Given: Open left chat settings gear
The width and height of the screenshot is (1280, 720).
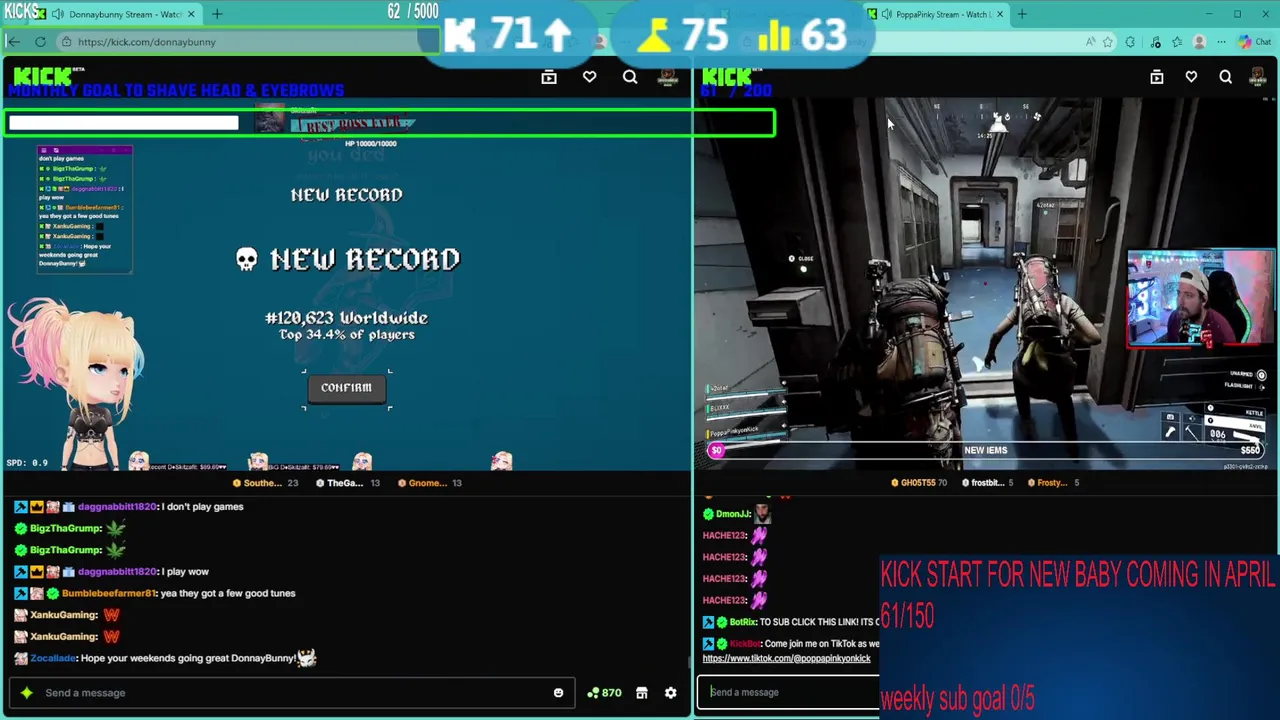Looking at the screenshot, I should [x=671, y=692].
